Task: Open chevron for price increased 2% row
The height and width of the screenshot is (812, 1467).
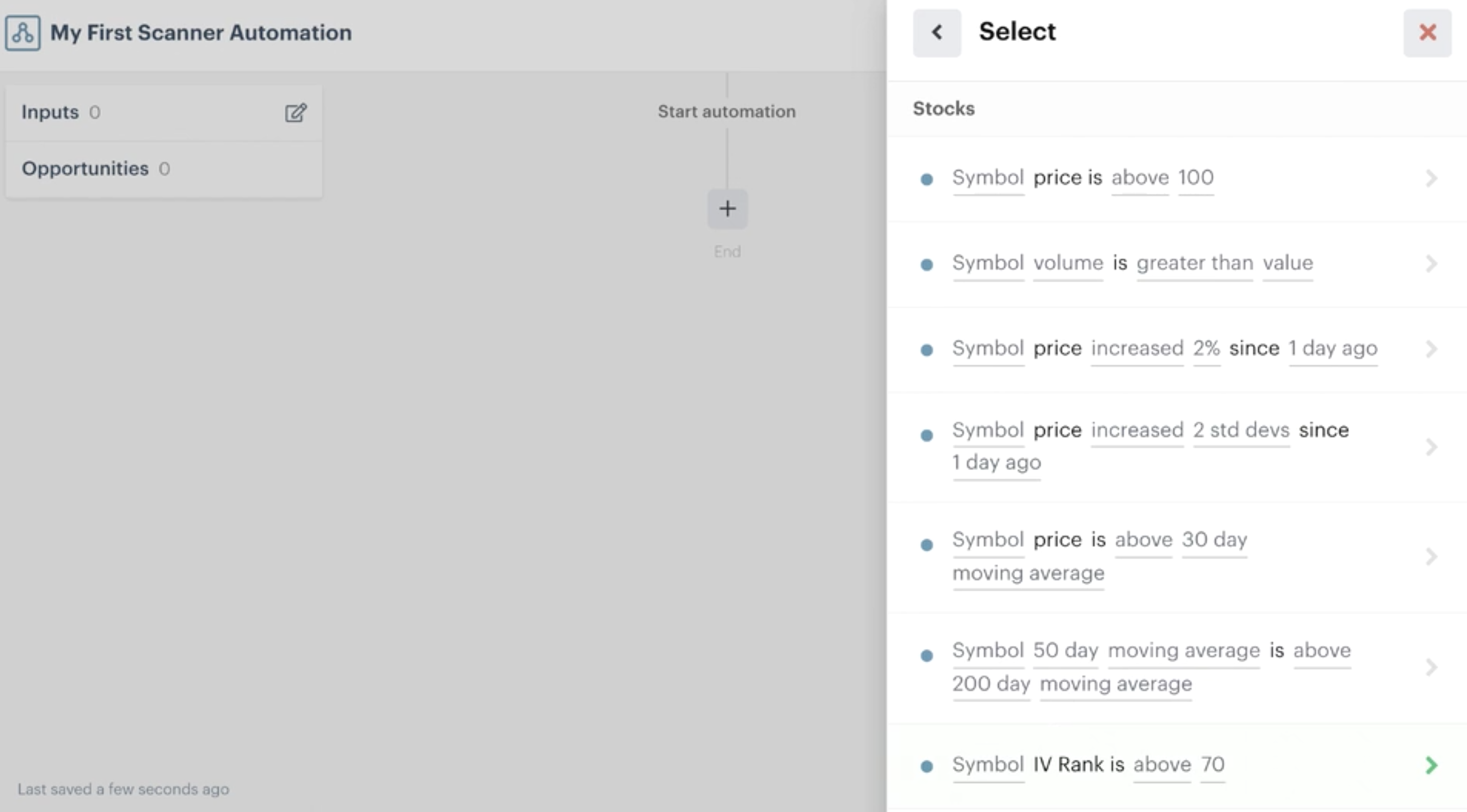Action: point(1431,350)
